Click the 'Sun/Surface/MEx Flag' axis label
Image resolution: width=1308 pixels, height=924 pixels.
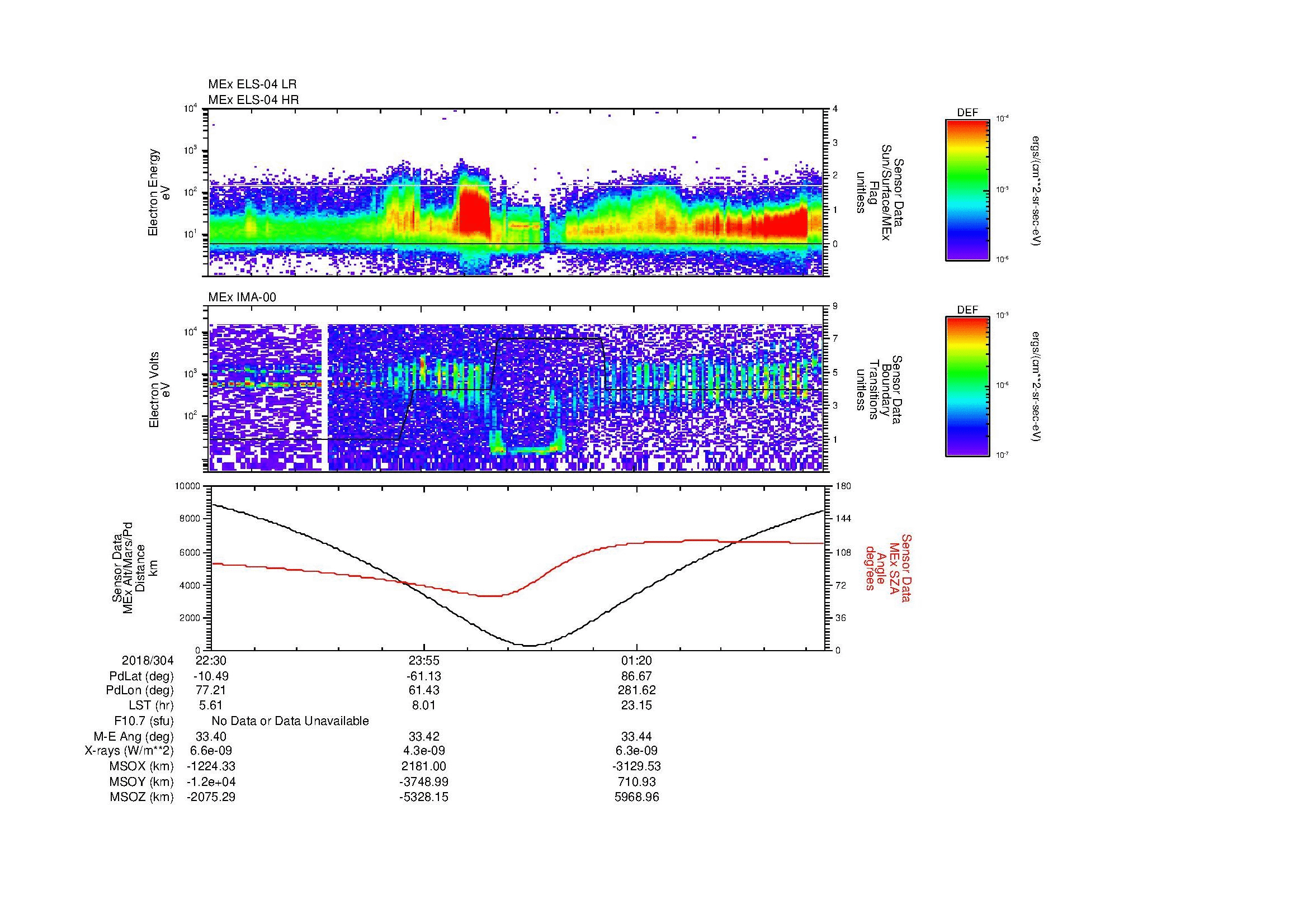tap(880, 192)
